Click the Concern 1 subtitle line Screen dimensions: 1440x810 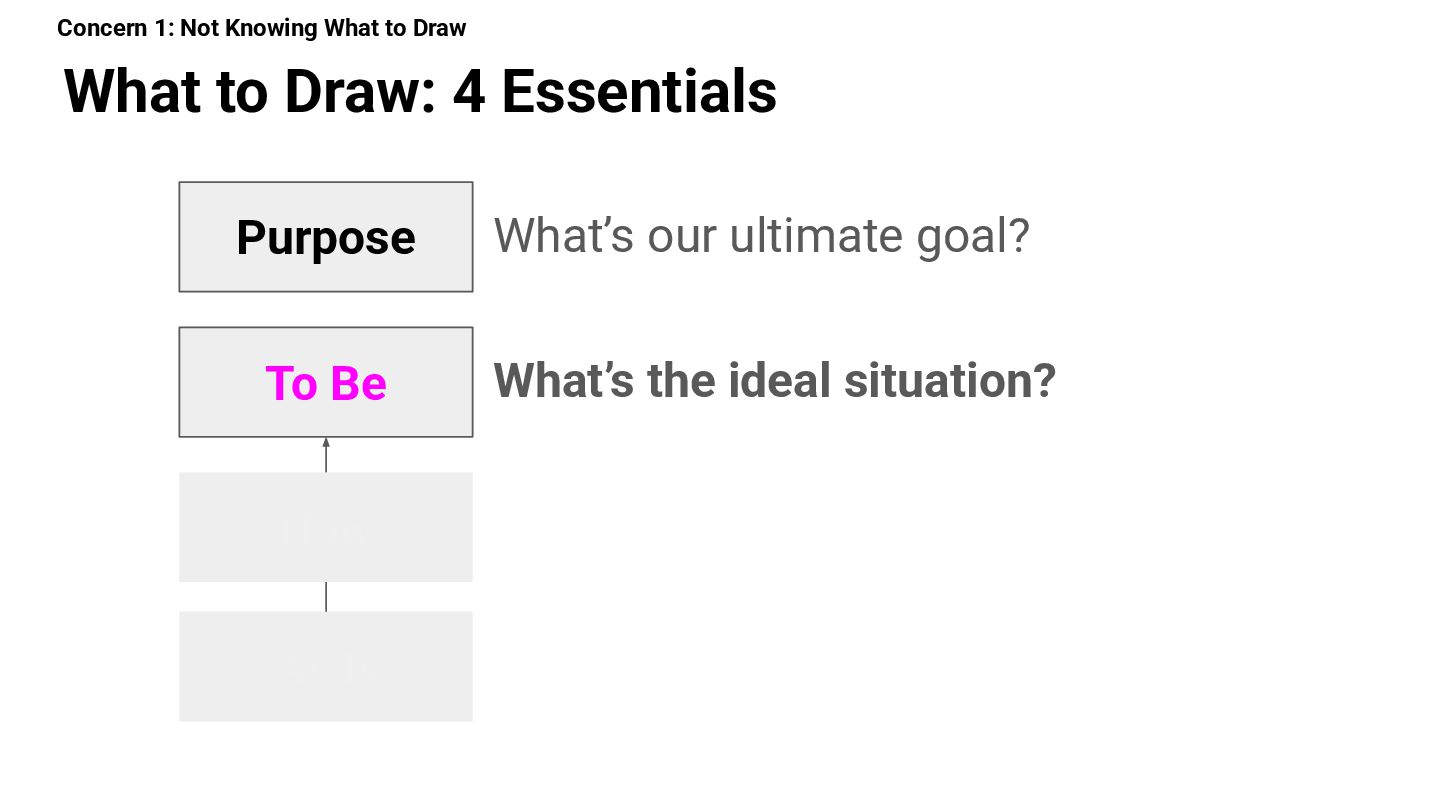[262, 28]
